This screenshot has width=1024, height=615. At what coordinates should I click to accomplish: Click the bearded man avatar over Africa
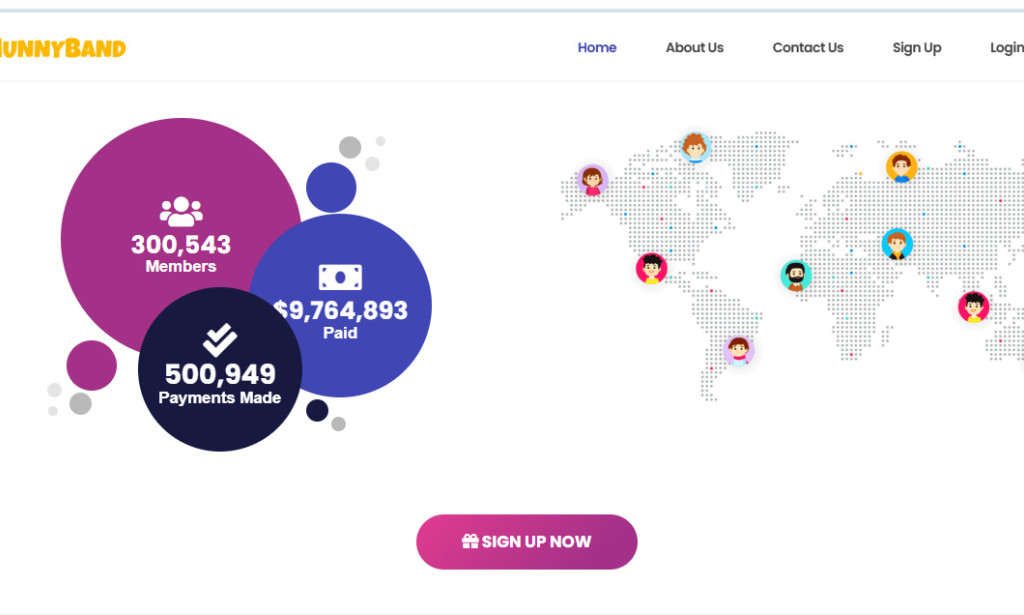pos(795,273)
